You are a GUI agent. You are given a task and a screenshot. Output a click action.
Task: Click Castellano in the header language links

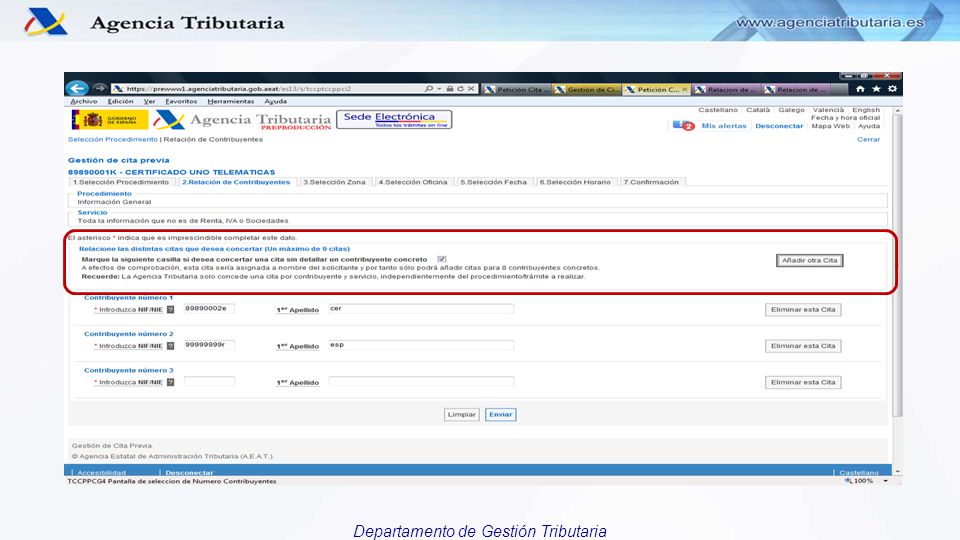tap(718, 110)
